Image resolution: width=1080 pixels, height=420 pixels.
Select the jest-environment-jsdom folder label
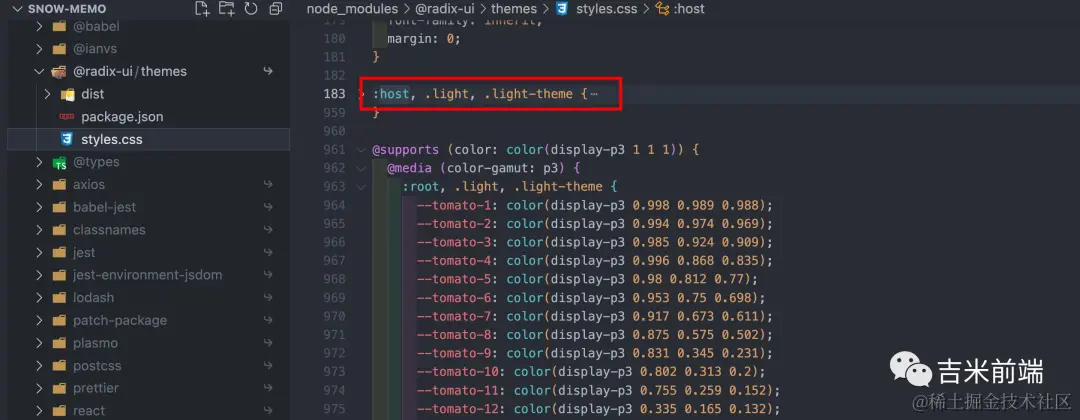(x=147, y=275)
